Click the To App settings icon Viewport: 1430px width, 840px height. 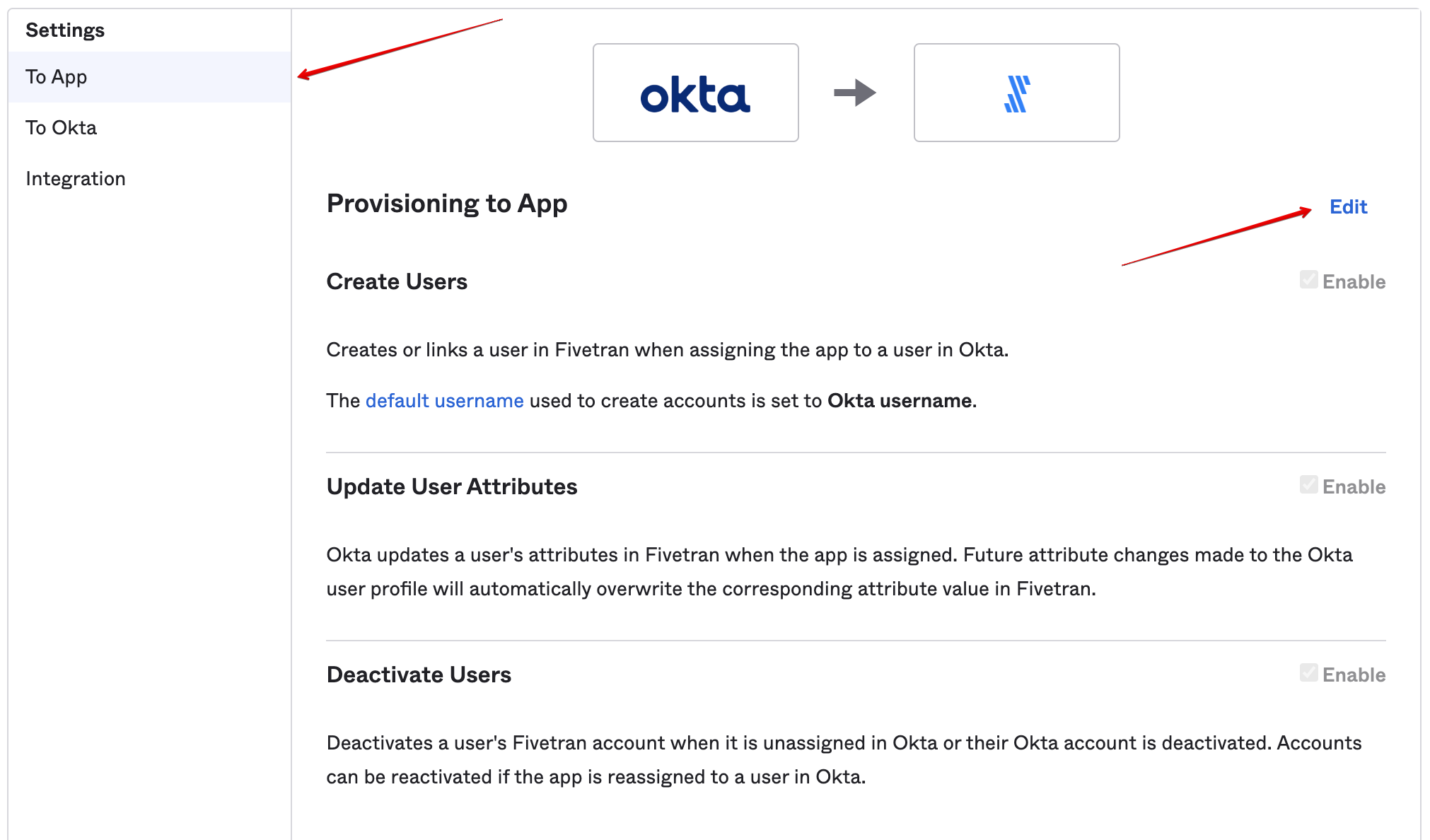(x=56, y=77)
